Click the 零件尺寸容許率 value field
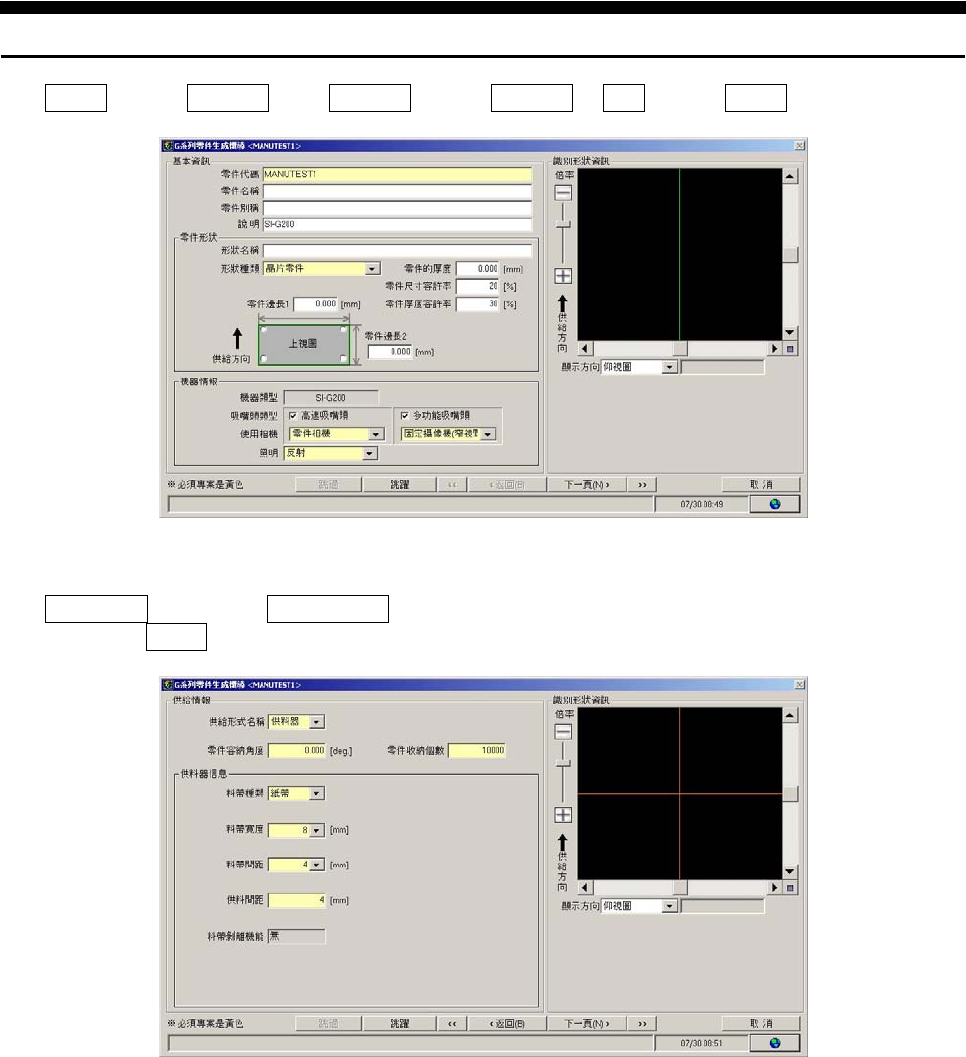Image resolution: width=966 pixels, height=1057 pixels. click(477, 286)
